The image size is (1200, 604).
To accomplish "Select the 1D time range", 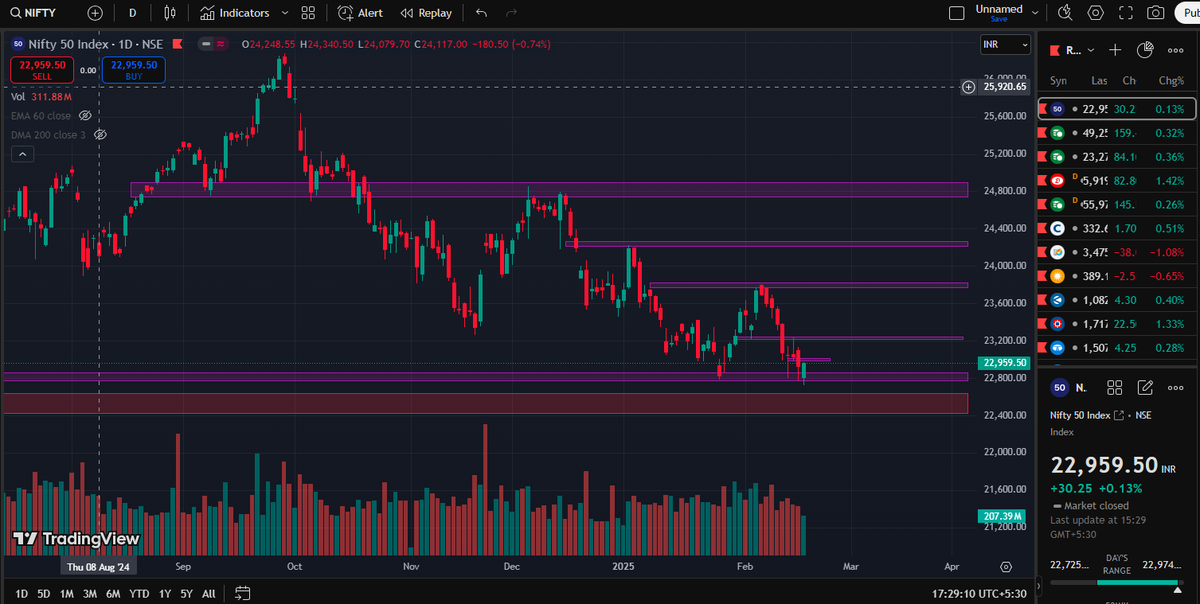I will pyautogui.click(x=22, y=593).
